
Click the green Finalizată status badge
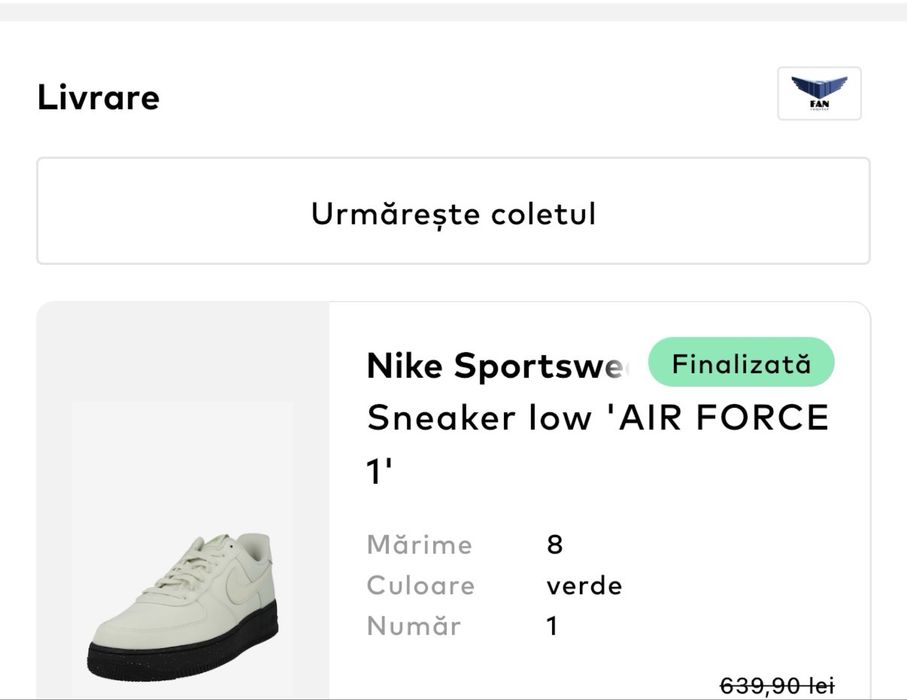(x=741, y=363)
